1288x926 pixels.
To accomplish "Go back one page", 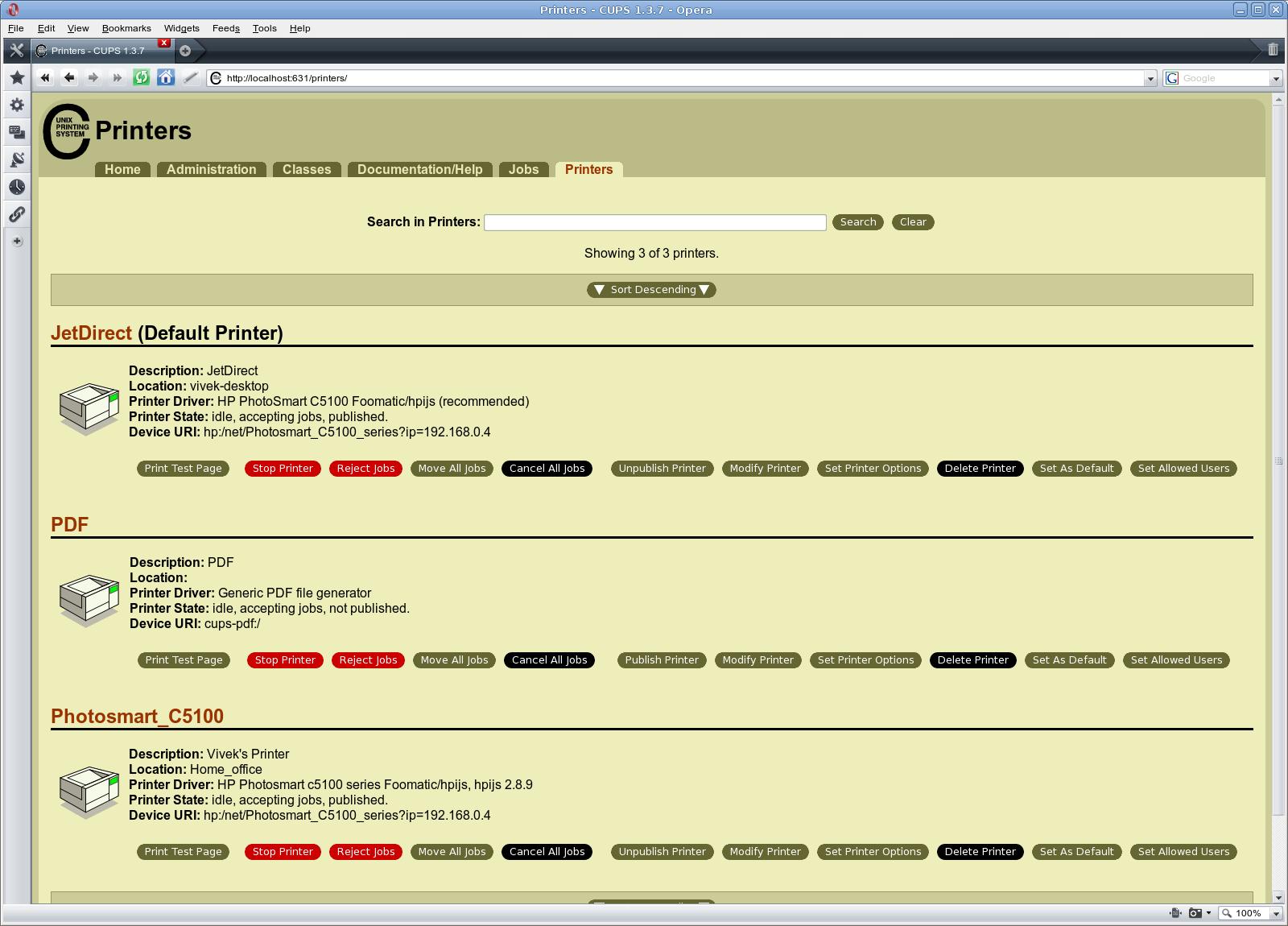I will (69, 78).
